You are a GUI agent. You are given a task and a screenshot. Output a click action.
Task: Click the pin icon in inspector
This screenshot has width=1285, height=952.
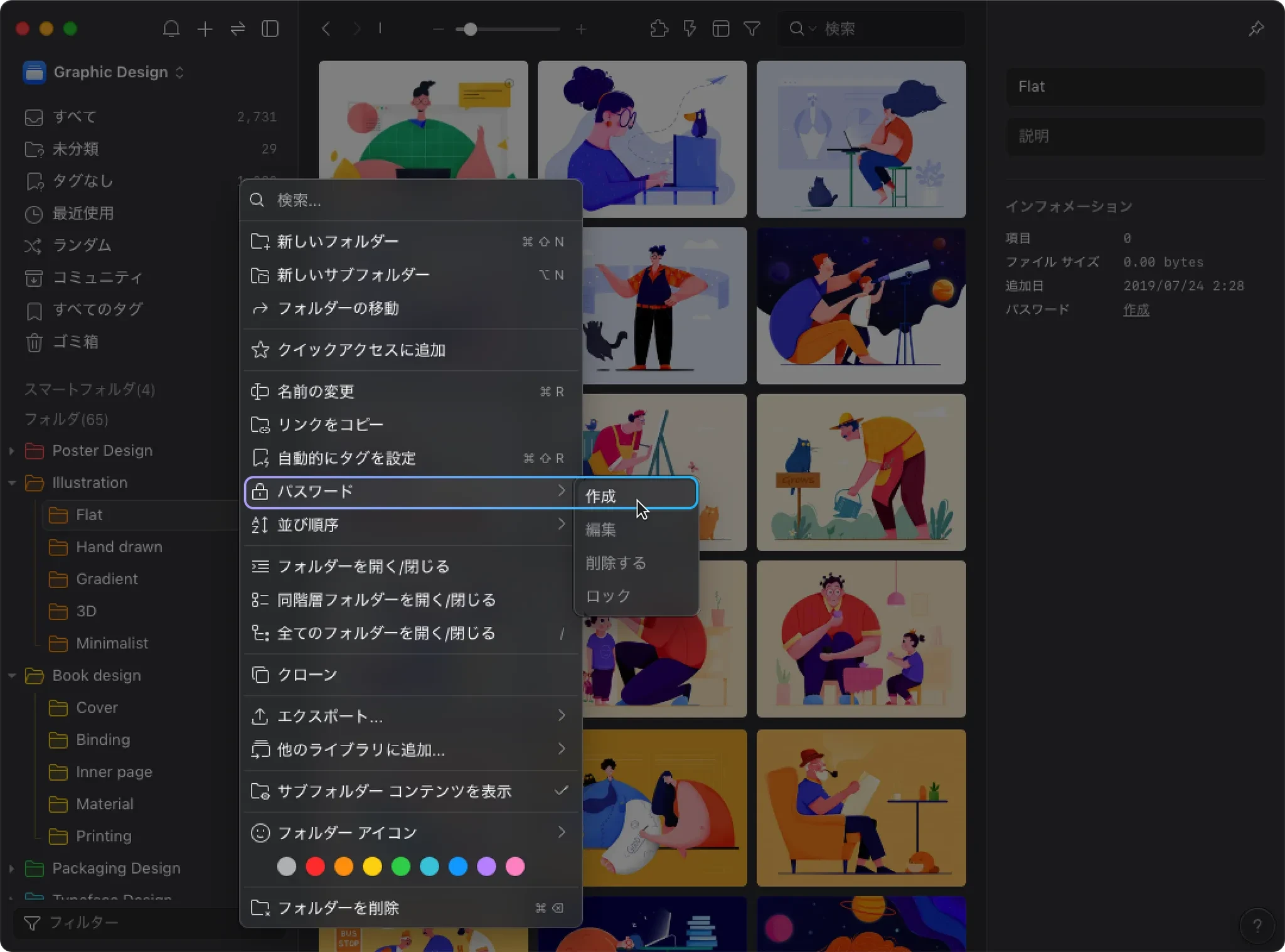[1256, 29]
